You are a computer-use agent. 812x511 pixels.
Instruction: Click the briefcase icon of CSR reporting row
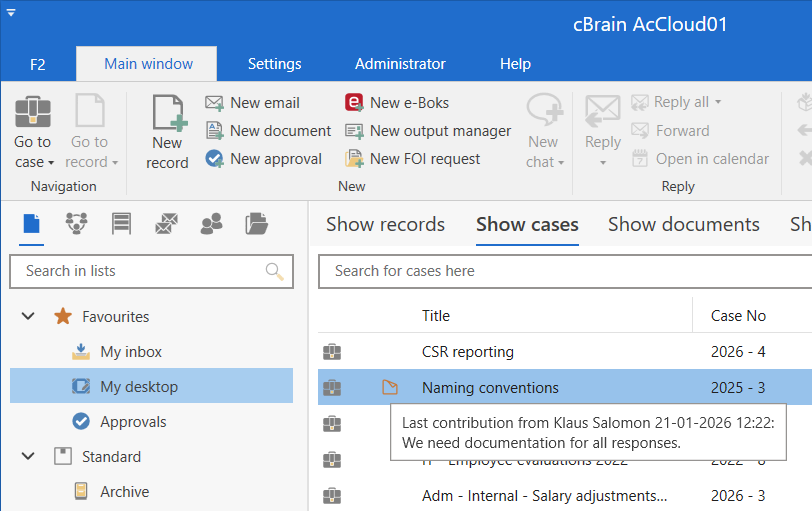(x=332, y=352)
